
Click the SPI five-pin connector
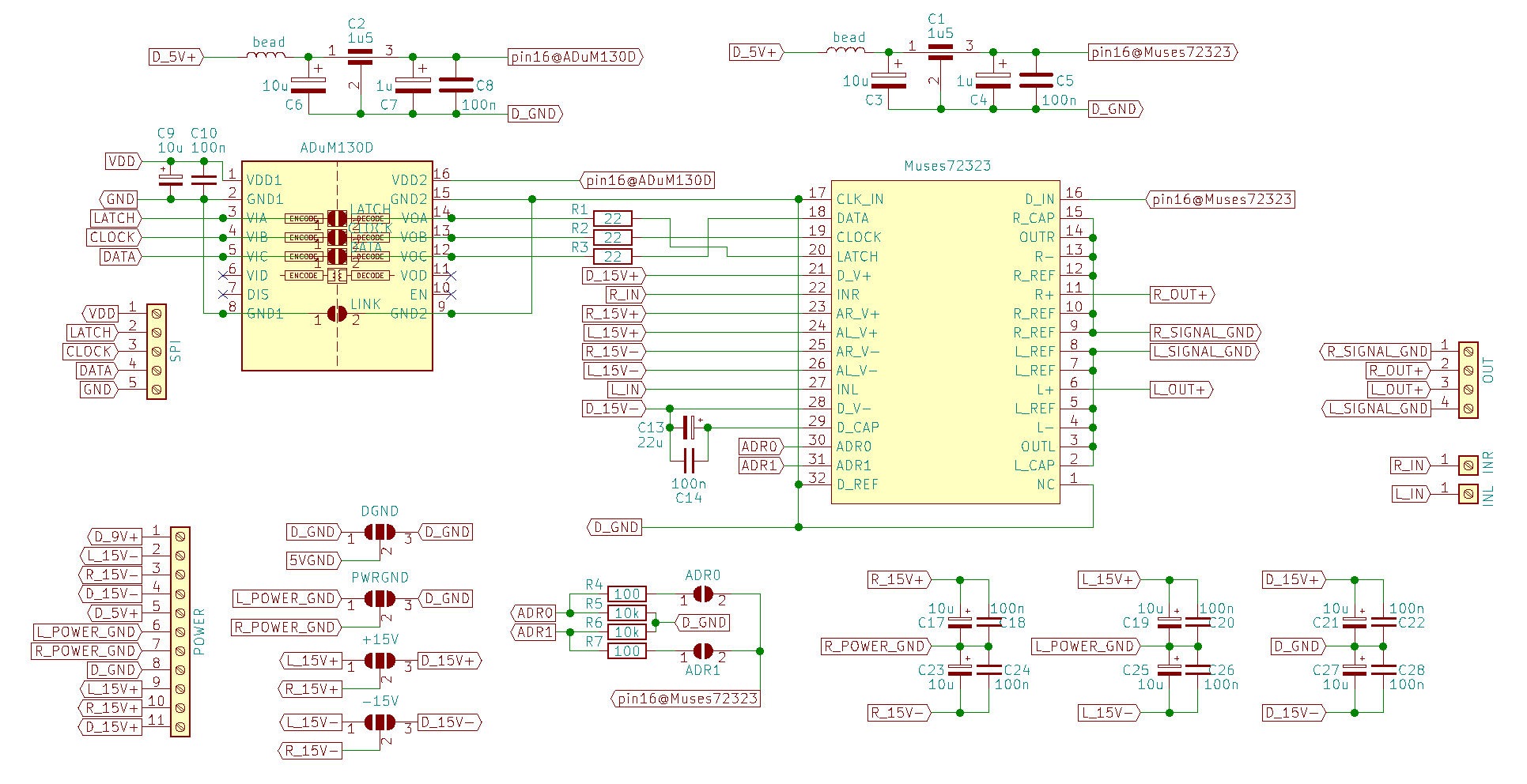coord(157,352)
